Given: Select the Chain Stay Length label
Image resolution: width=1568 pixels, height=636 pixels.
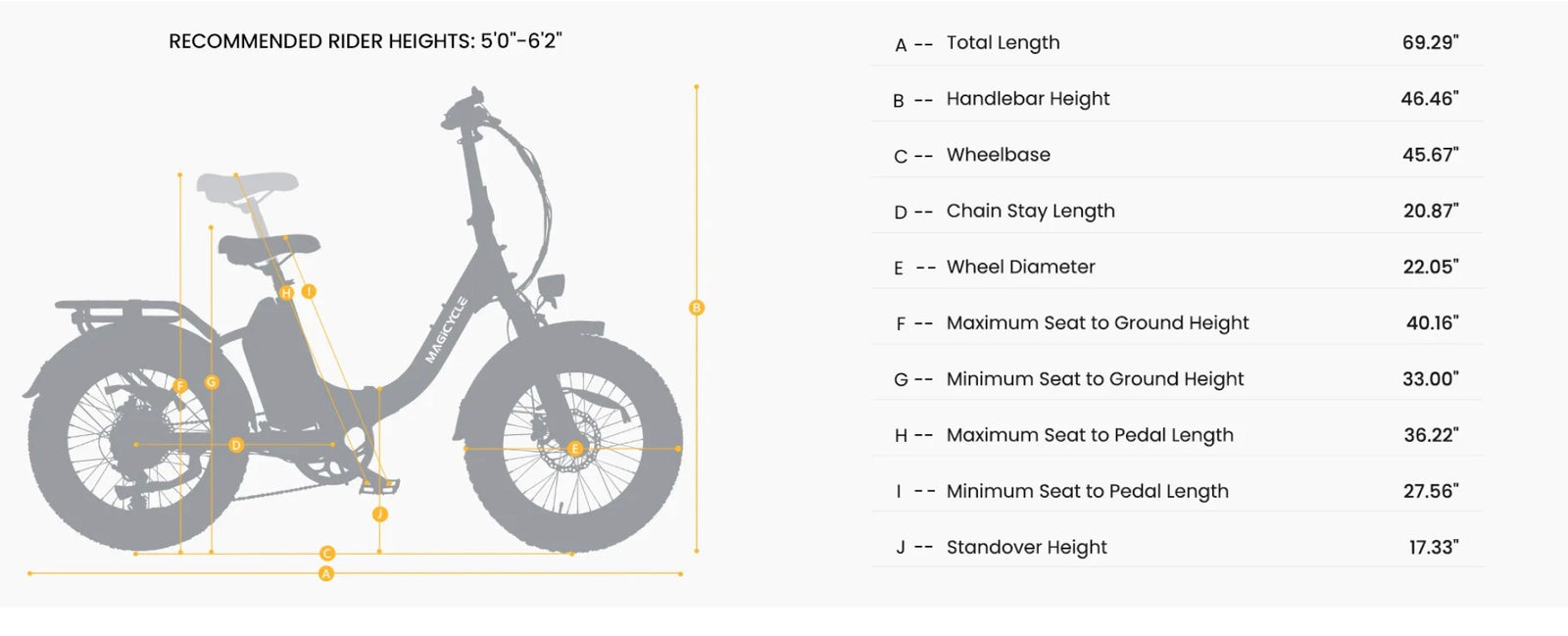Looking at the screenshot, I should pyautogui.click(x=1030, y=211).
